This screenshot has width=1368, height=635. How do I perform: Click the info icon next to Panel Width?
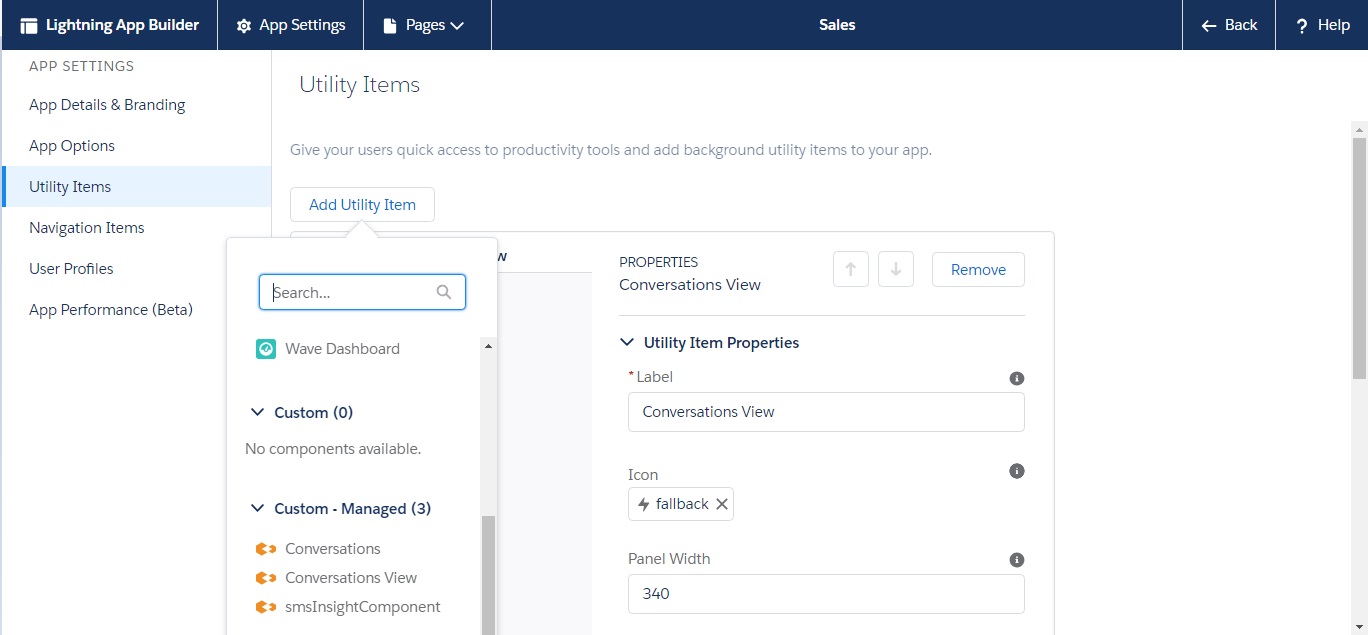(x=1017, y=560)
